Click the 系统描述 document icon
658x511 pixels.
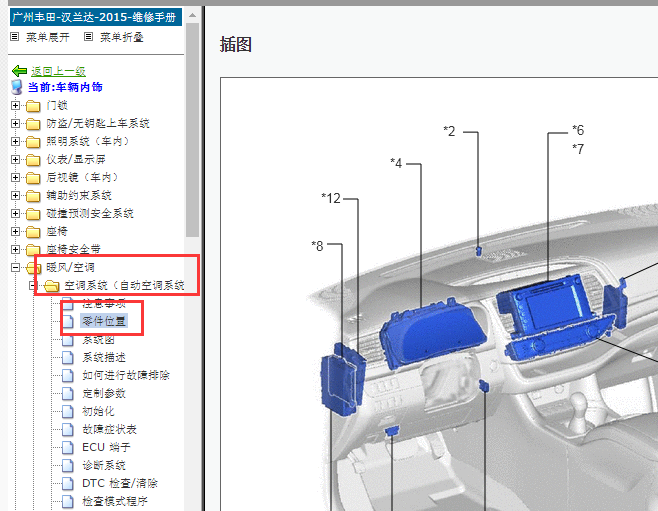[x=68, y=357]
